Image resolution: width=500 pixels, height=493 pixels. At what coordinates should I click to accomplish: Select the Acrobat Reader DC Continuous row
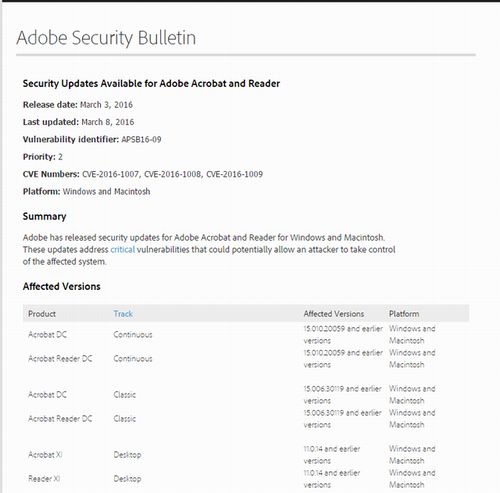pyautogui.click(x=246, y=359)
